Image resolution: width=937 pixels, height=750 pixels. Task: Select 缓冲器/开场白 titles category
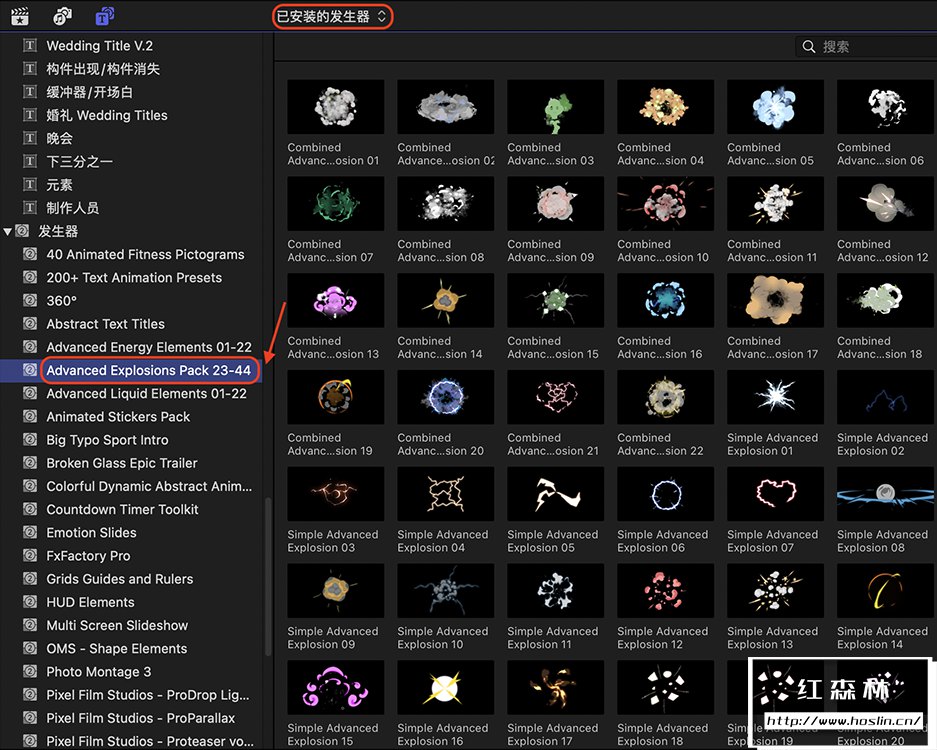pos(131,92)
